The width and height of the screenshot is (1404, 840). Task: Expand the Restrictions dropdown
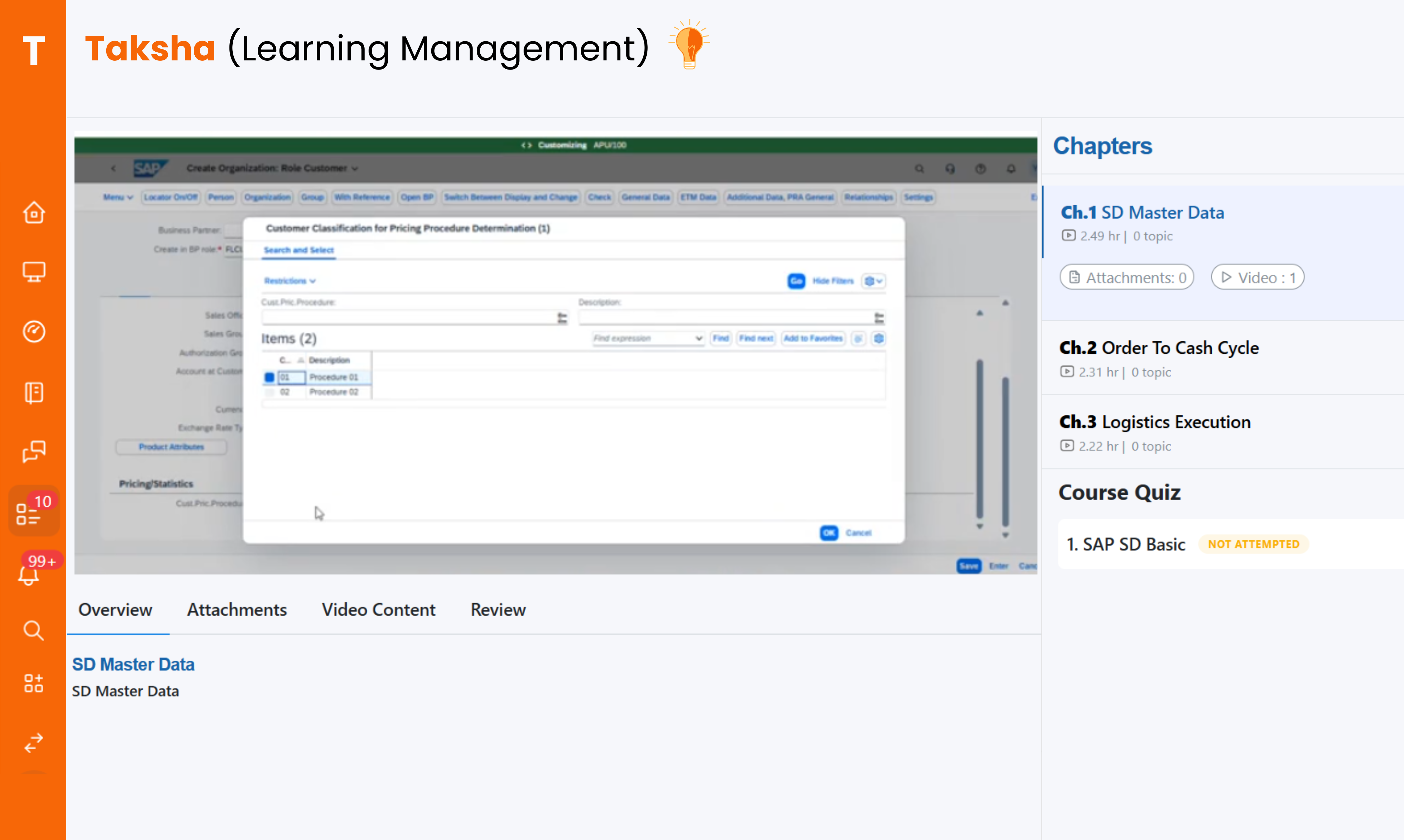(x=289, y=281)
